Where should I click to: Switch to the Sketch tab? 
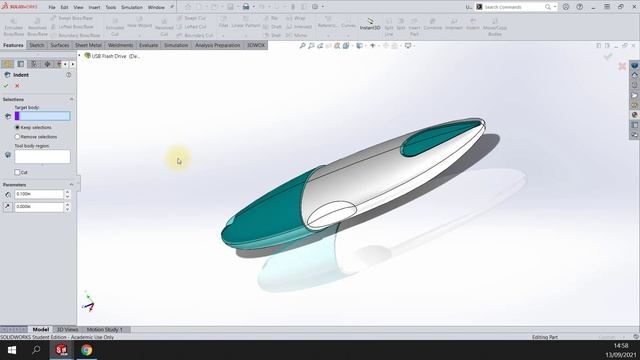(37, 45)
